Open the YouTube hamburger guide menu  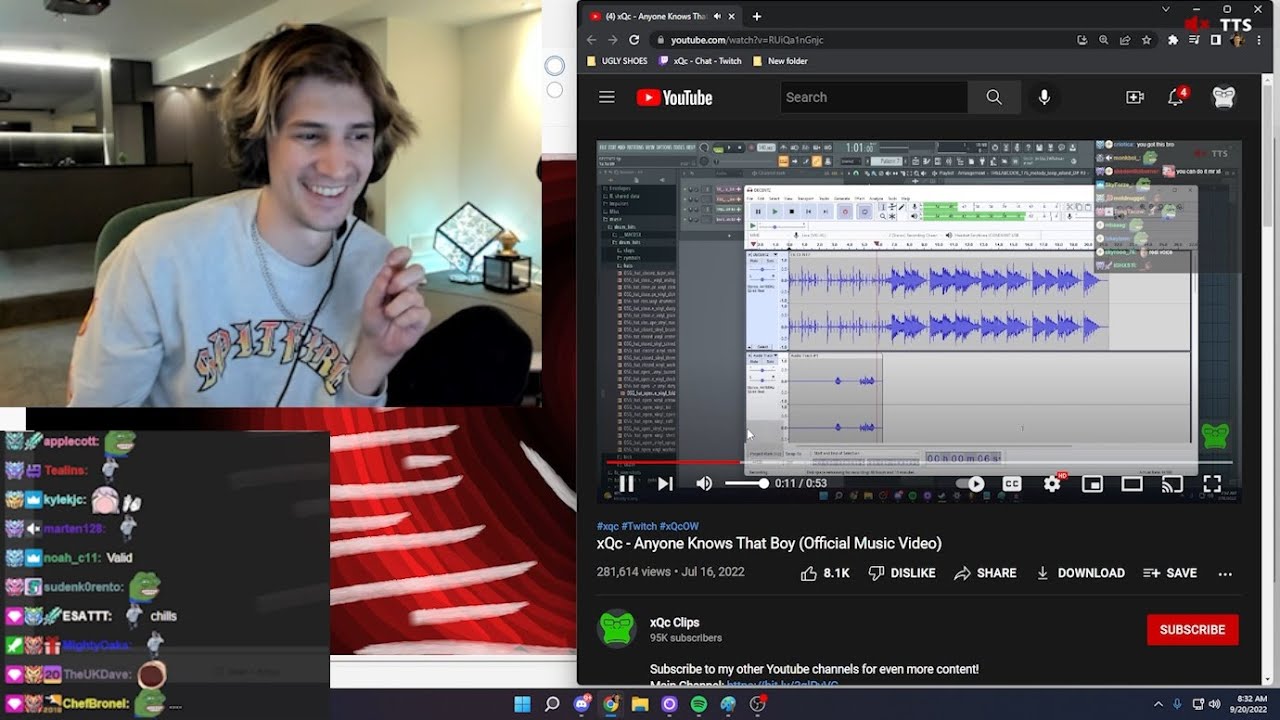(x=606, y=97)
